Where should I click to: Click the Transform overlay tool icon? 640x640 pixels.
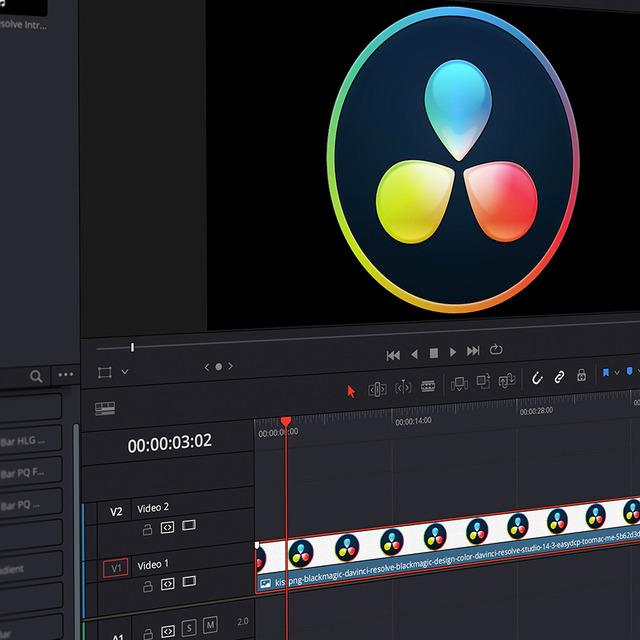pyautogui.click(x=105, y=372)
